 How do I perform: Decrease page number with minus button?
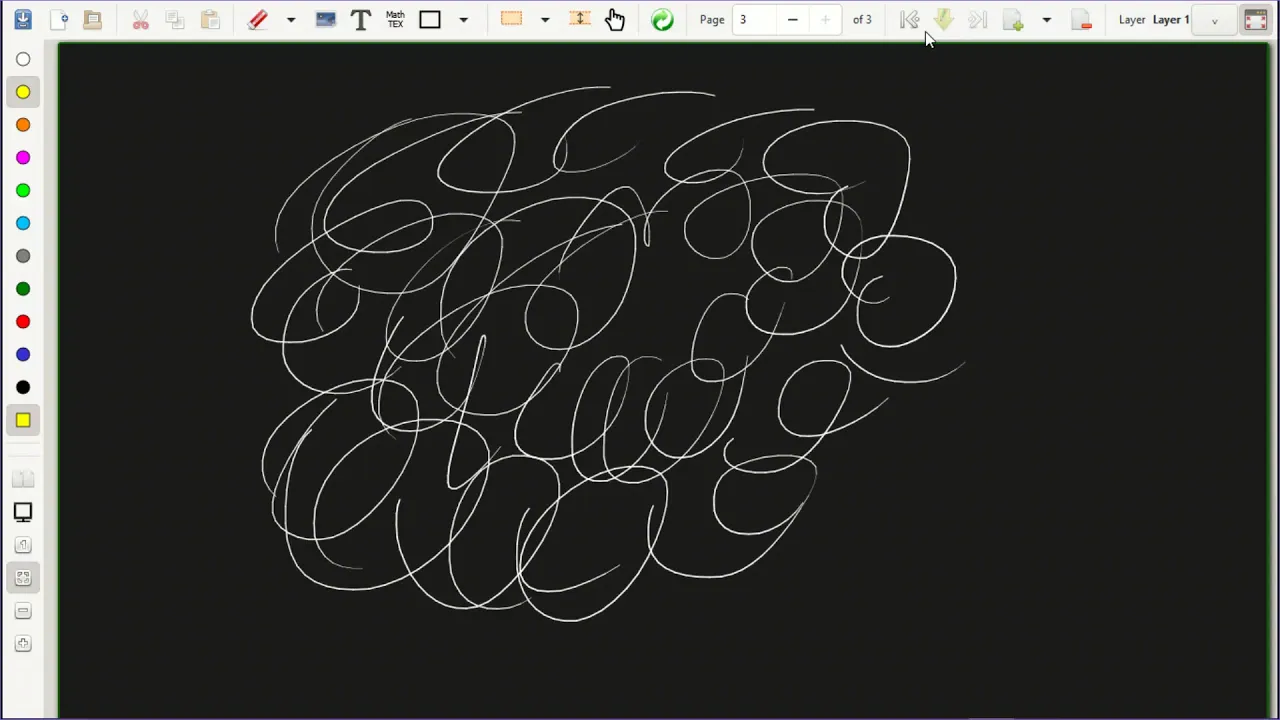pyautogui.click(x=792, y=19)
